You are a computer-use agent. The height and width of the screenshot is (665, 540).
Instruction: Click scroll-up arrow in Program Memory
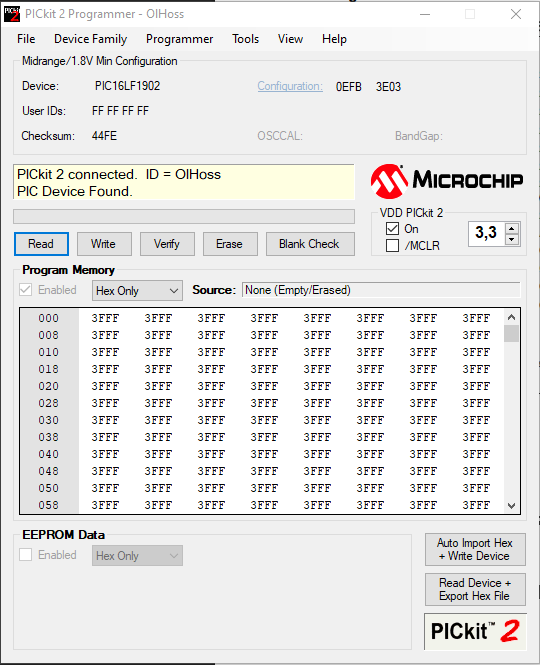tap(512, 317)
